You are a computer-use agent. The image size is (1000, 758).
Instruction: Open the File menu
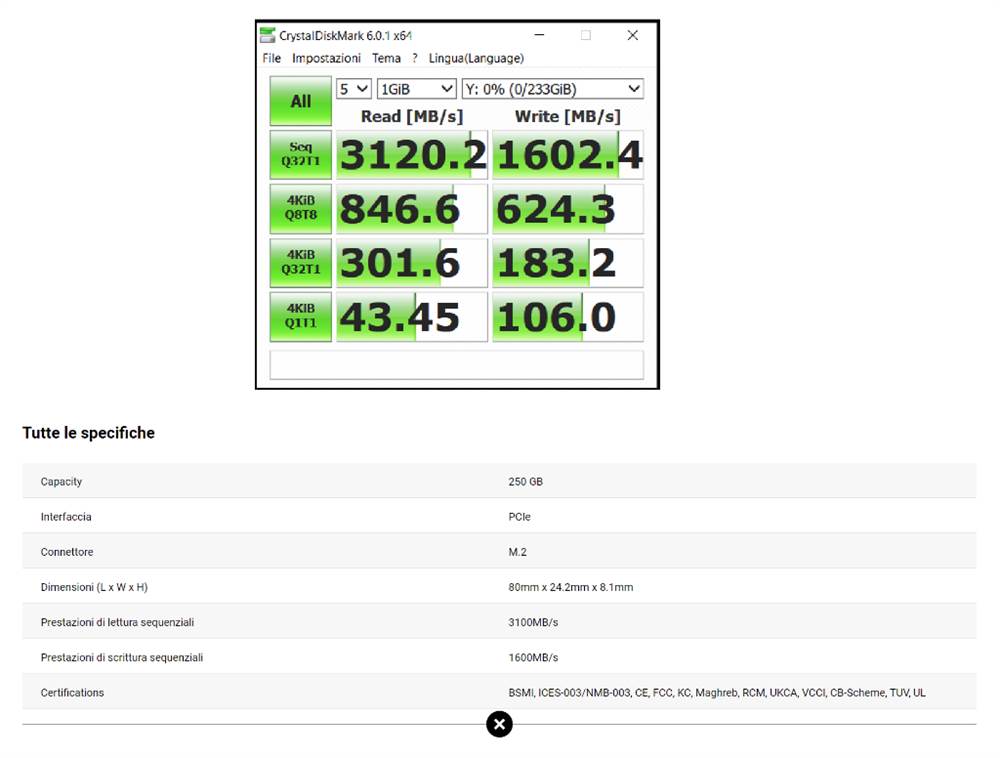click(270, 58)
